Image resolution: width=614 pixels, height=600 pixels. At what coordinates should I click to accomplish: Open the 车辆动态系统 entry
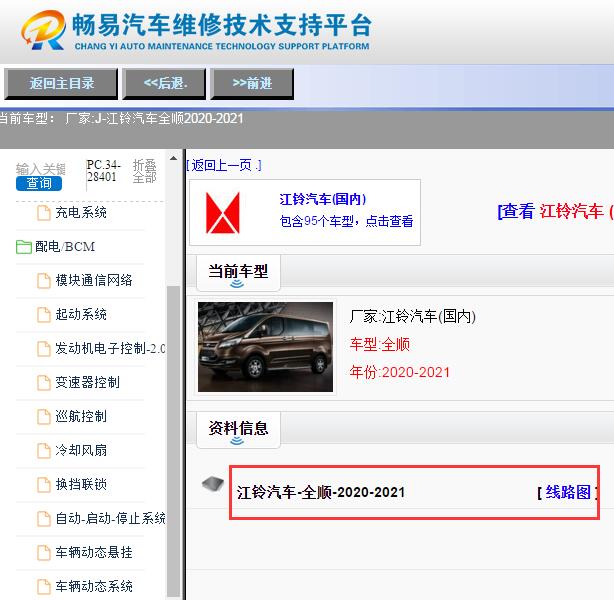(x=94, y=587)
